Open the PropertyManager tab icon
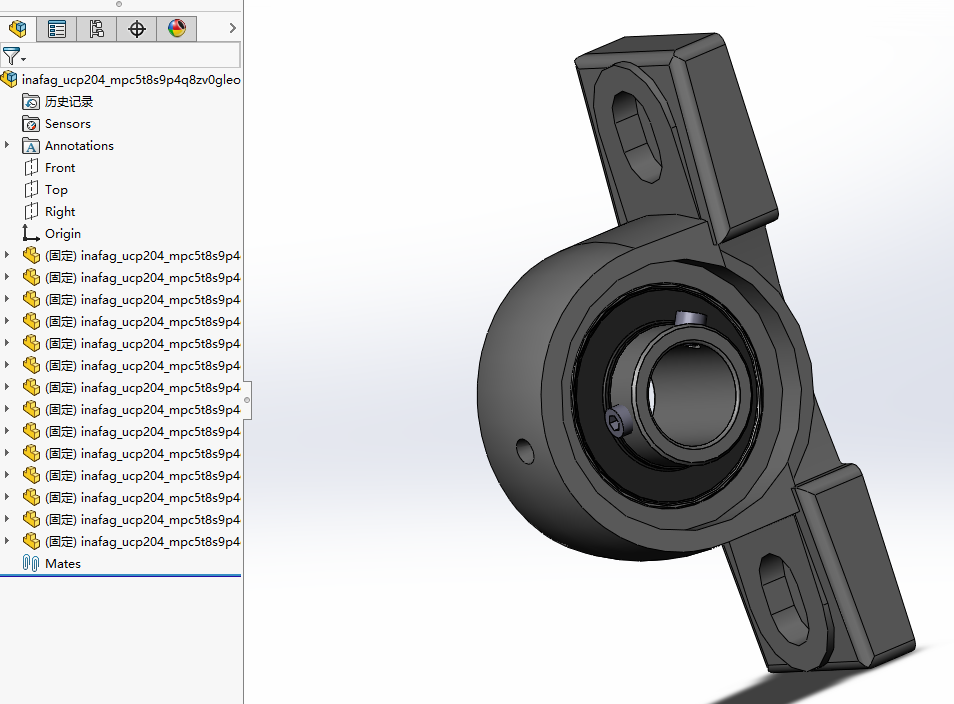The height and width of the screenshot is (704, 954). 56,28
